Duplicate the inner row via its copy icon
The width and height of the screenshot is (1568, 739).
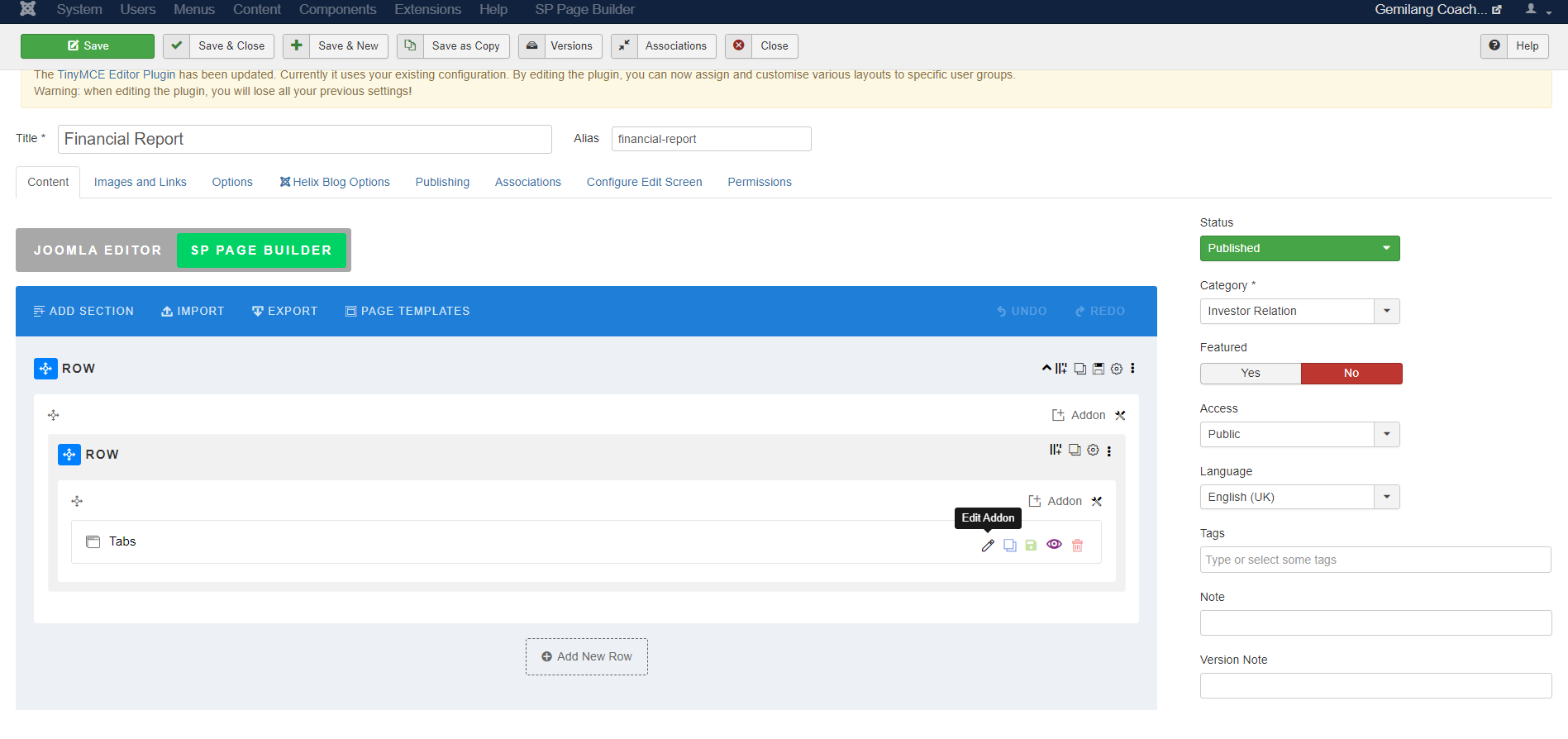click(1075, 450)
